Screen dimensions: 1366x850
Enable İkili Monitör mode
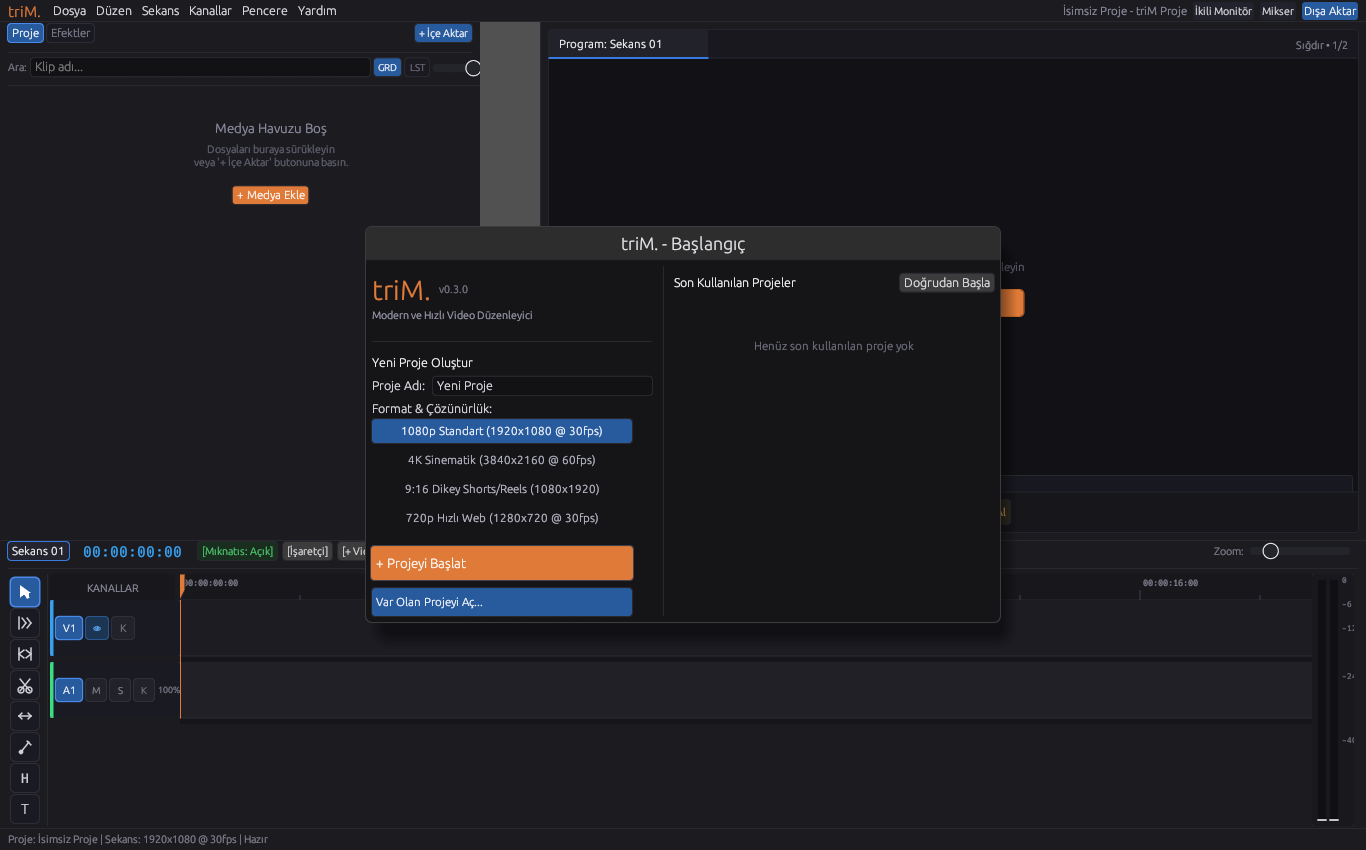point(1223,11)
